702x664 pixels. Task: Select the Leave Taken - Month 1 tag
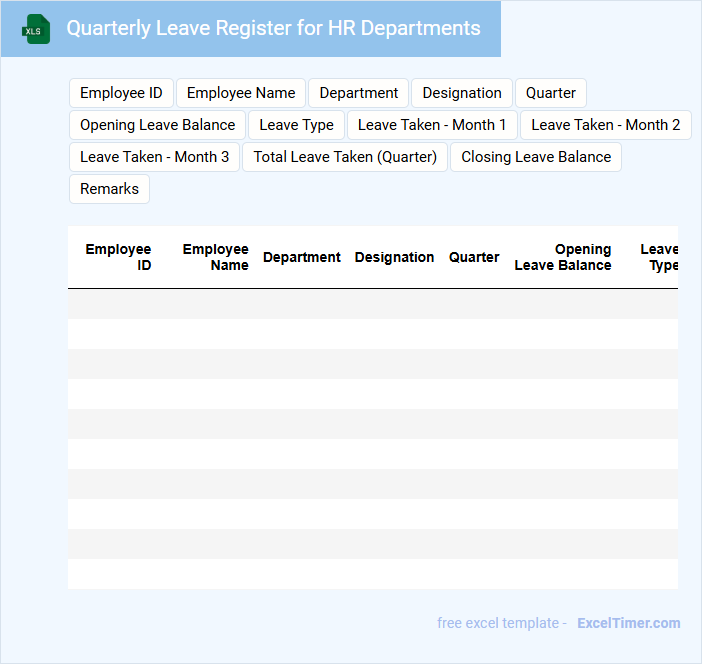click(x=432, y=125)
